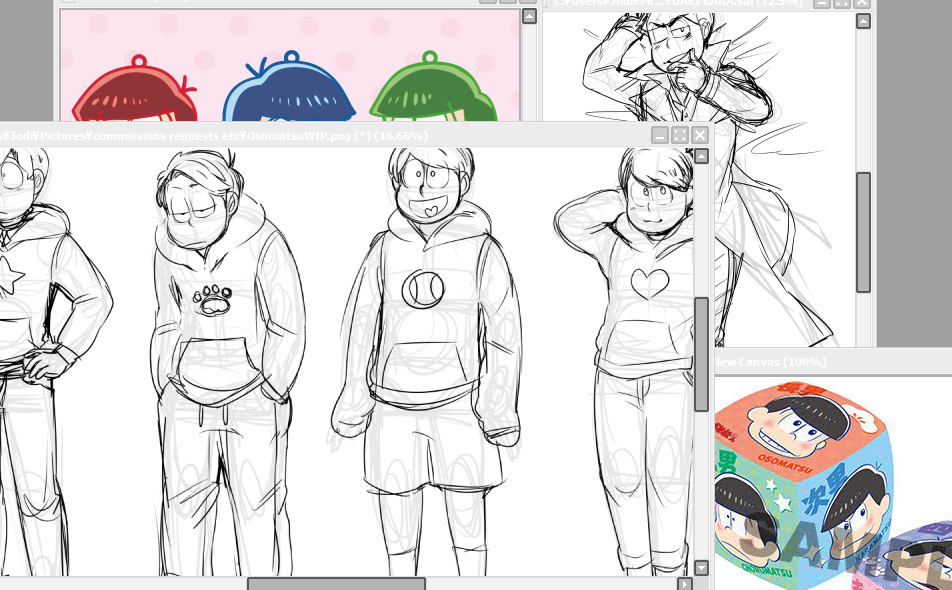Maximize the OsomatsuWIP.png canvas window
The width and height of the screenshot is (952, 590).
[x=680, y=135]
